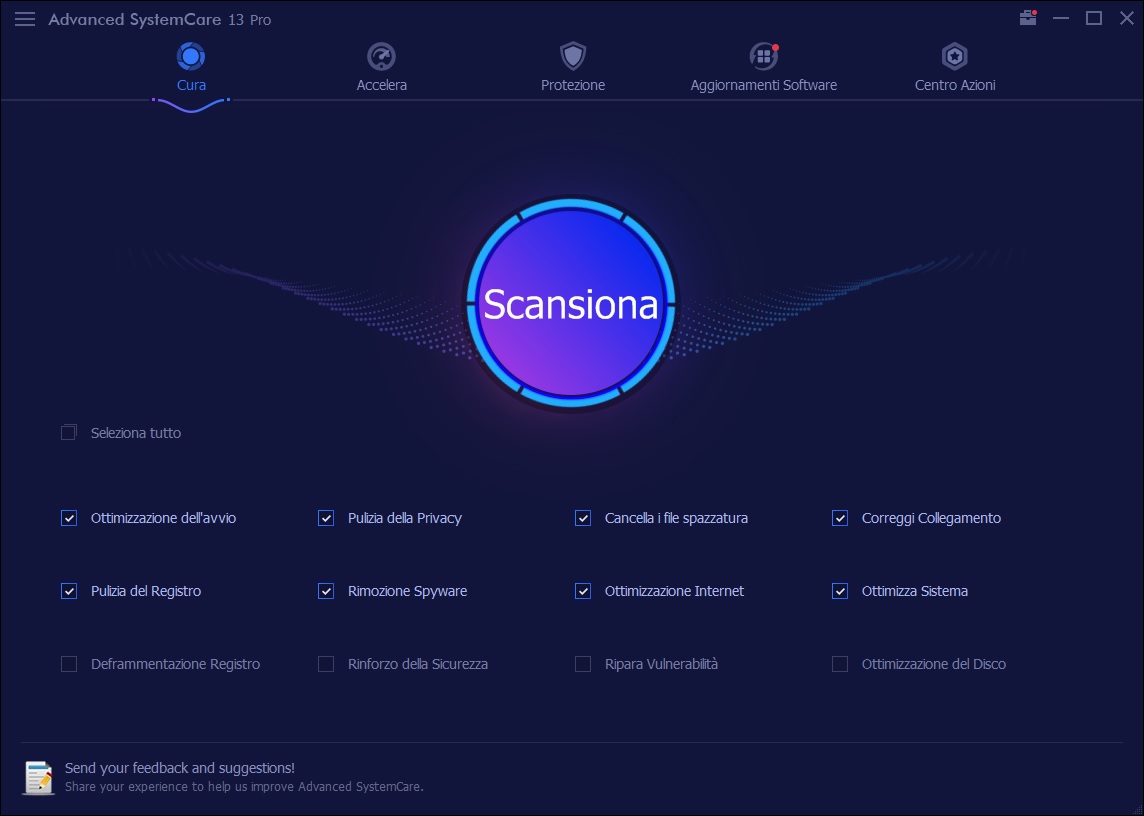Enable Ottimizzazione del Disco checkbox
This screenshot has height=816, width=1144.
coord(840,664)
